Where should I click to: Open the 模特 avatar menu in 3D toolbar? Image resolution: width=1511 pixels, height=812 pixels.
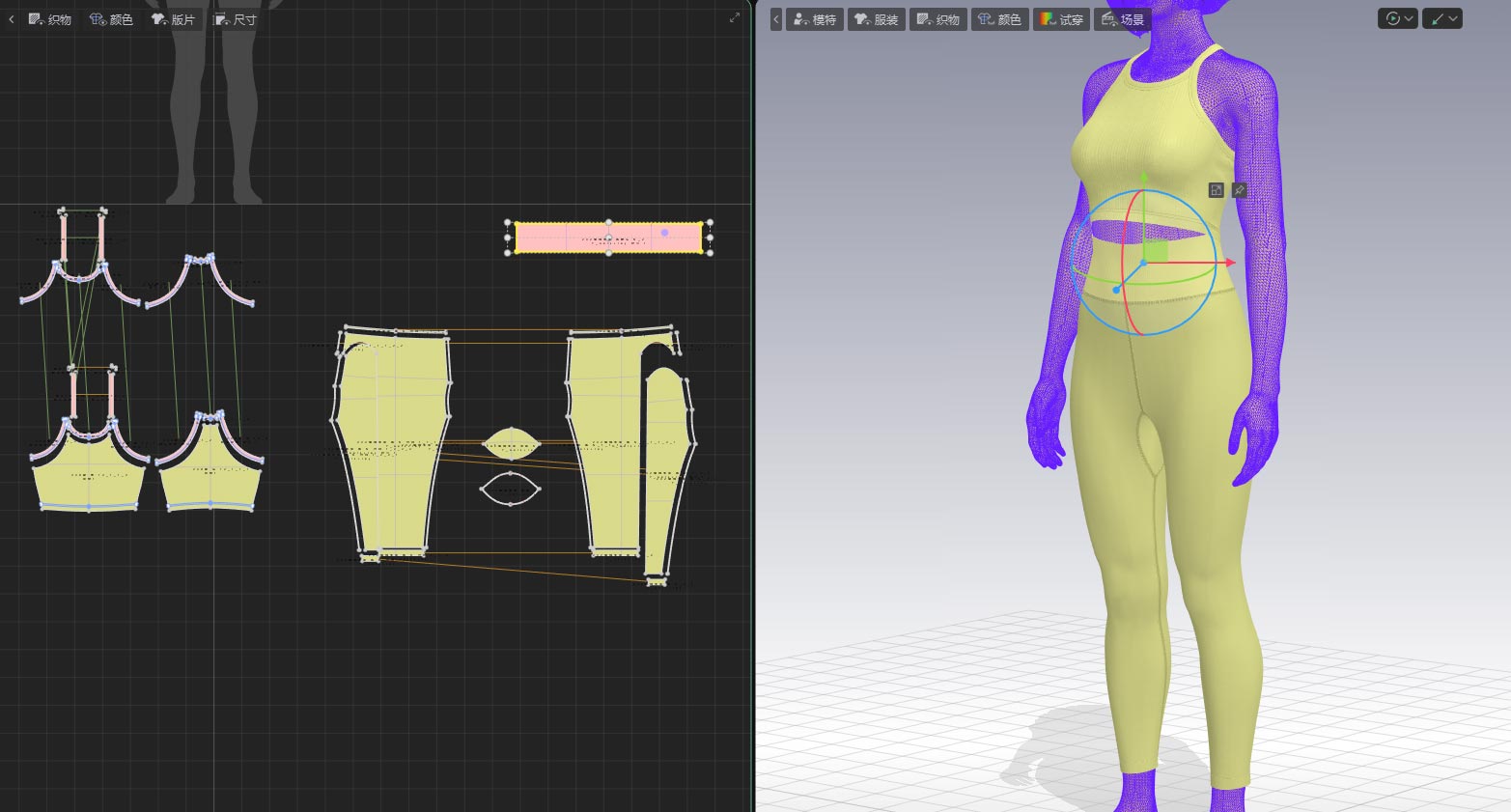click(815, 19)
